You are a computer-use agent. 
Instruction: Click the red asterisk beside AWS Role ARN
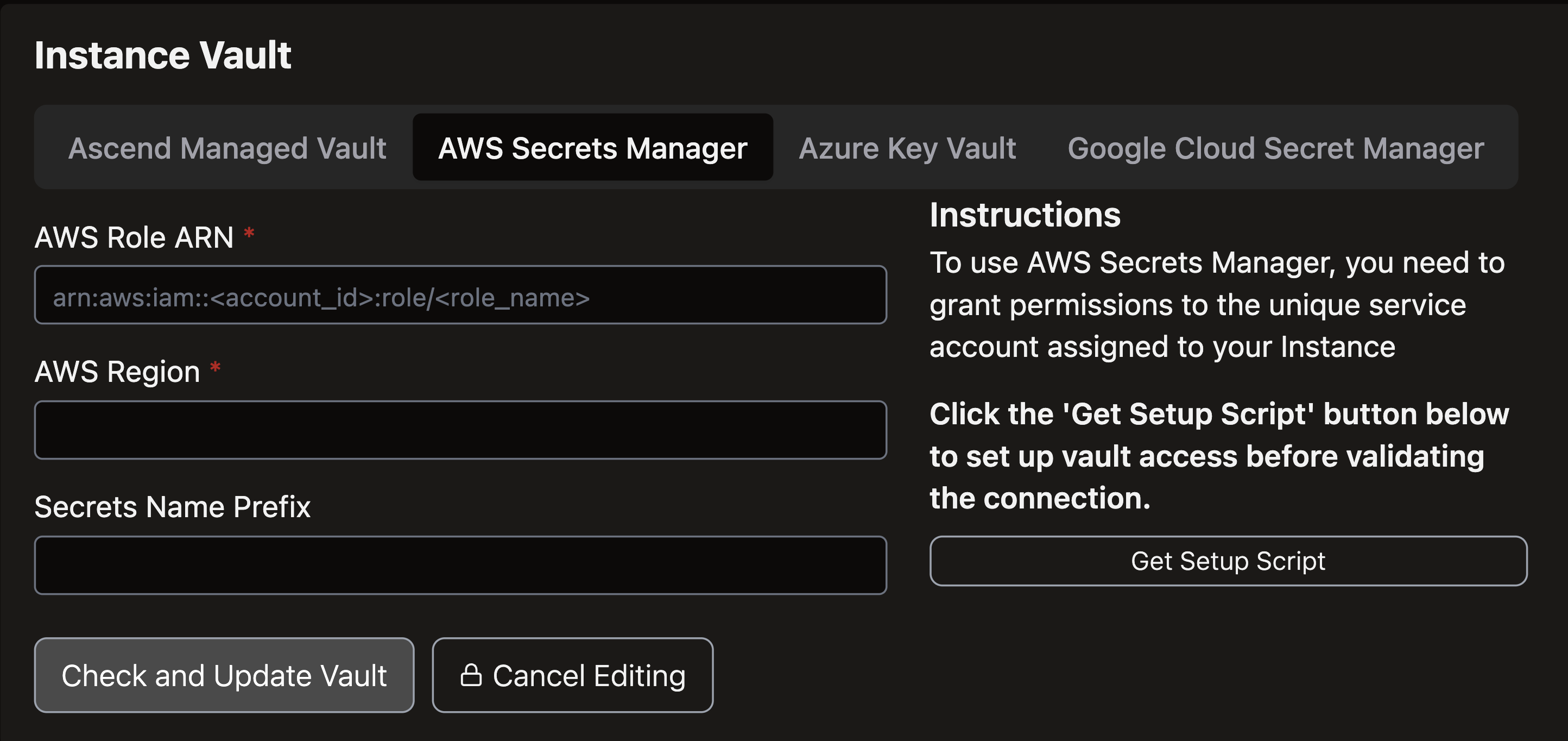(249, 234)
